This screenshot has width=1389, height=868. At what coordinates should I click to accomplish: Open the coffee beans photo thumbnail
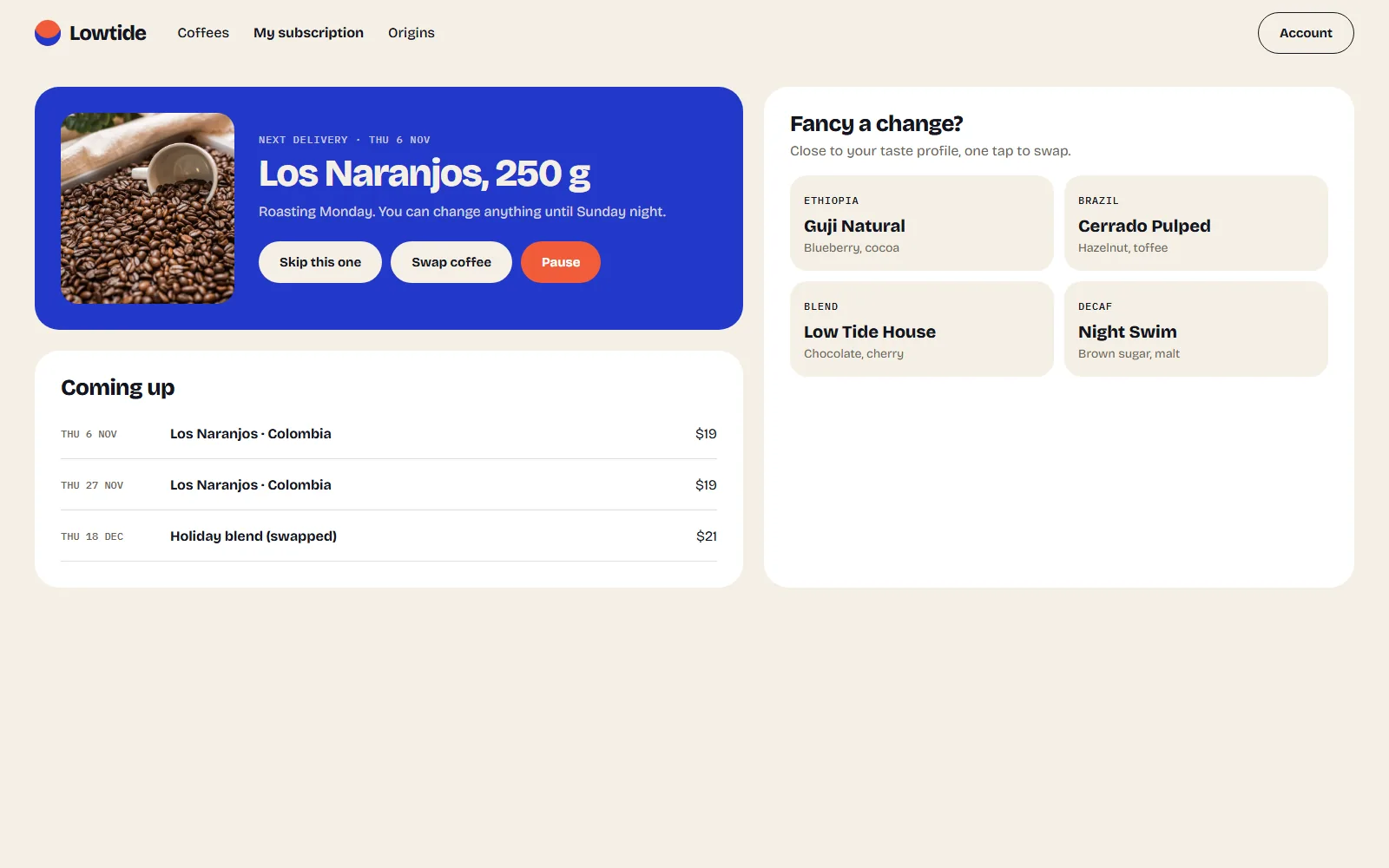(148, 208)
